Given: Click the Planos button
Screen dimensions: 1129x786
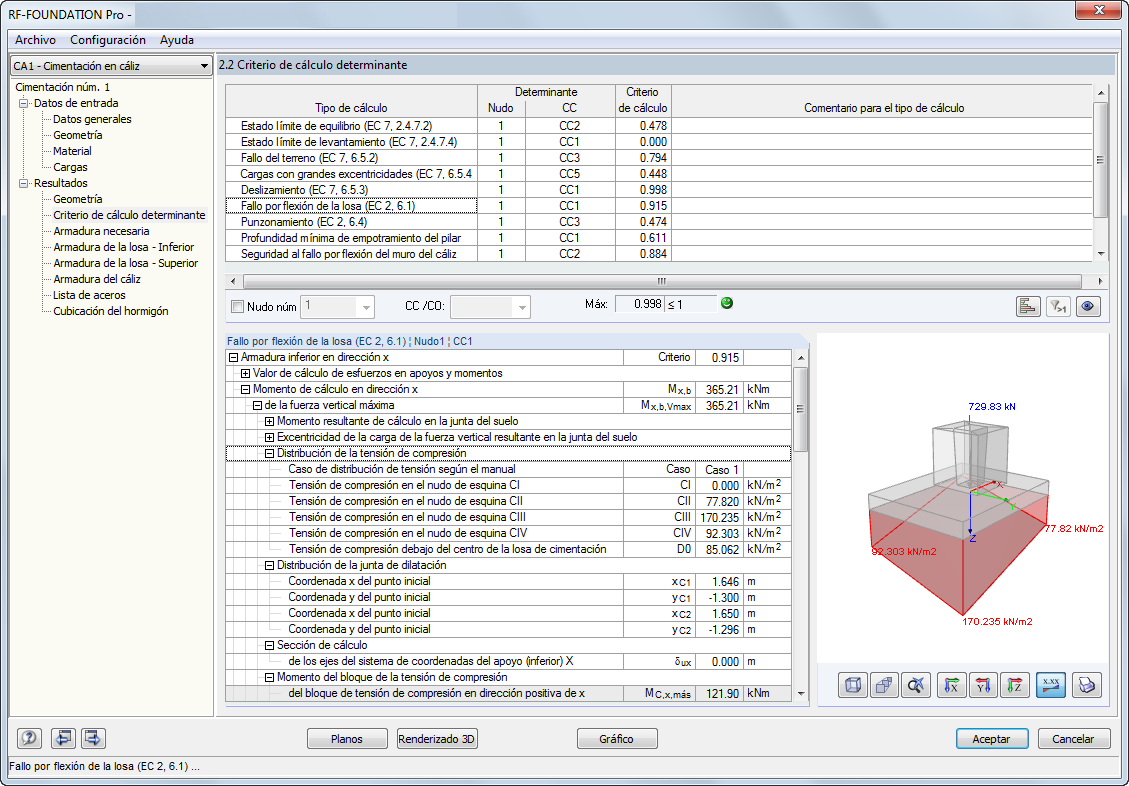Looking at the screenshot, I should point(347,738).
